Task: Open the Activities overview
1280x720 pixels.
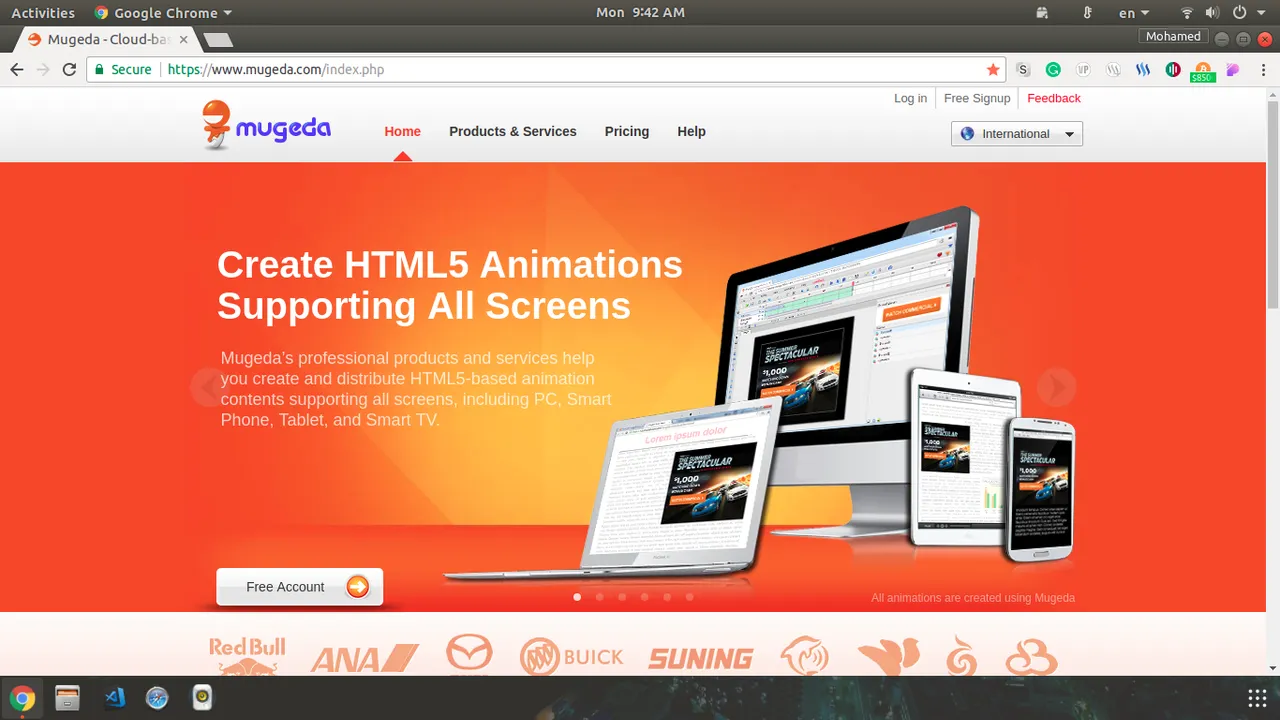Action: [x=43, y=13]
